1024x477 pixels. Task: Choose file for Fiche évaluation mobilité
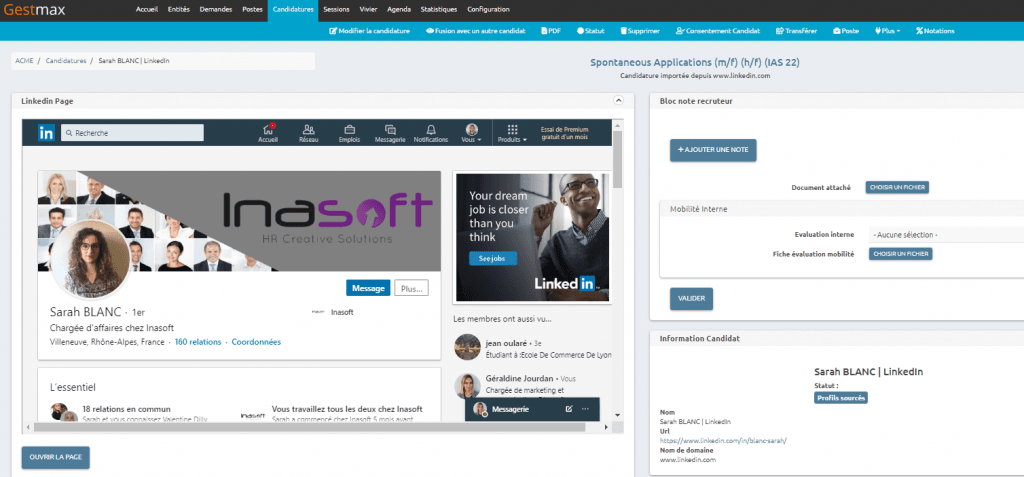901,254
